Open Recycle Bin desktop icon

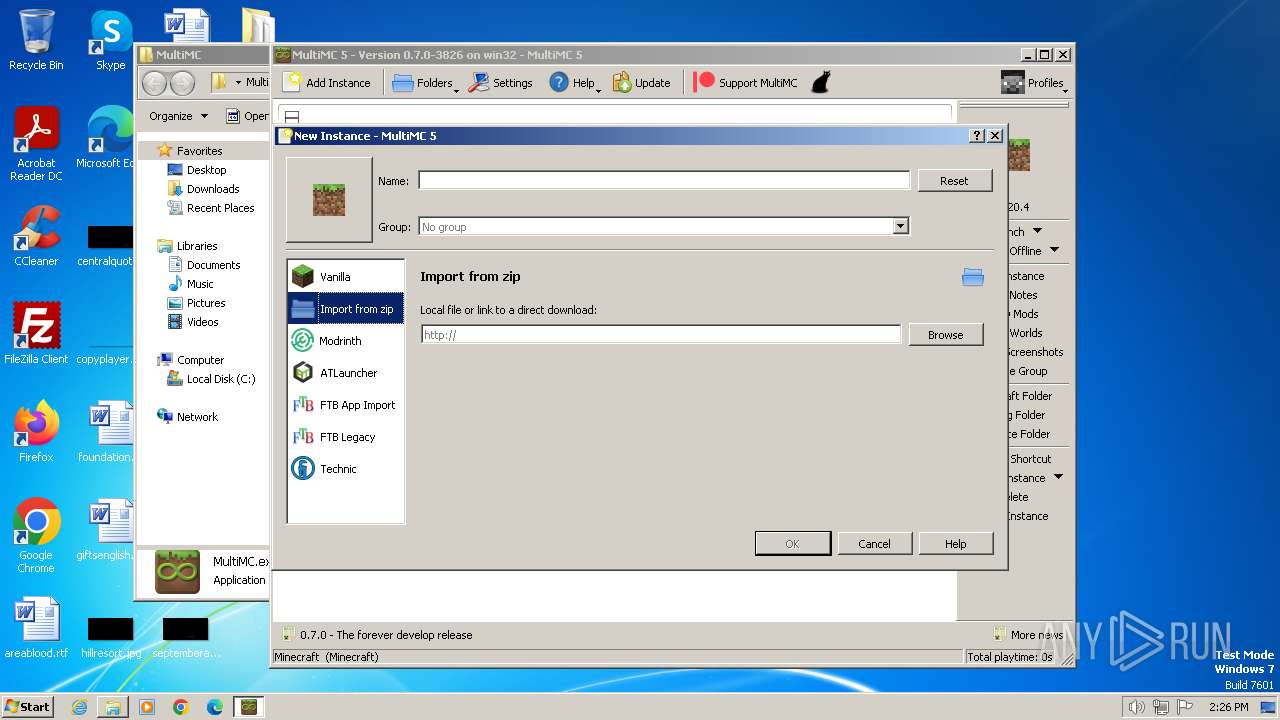point(36,40)
